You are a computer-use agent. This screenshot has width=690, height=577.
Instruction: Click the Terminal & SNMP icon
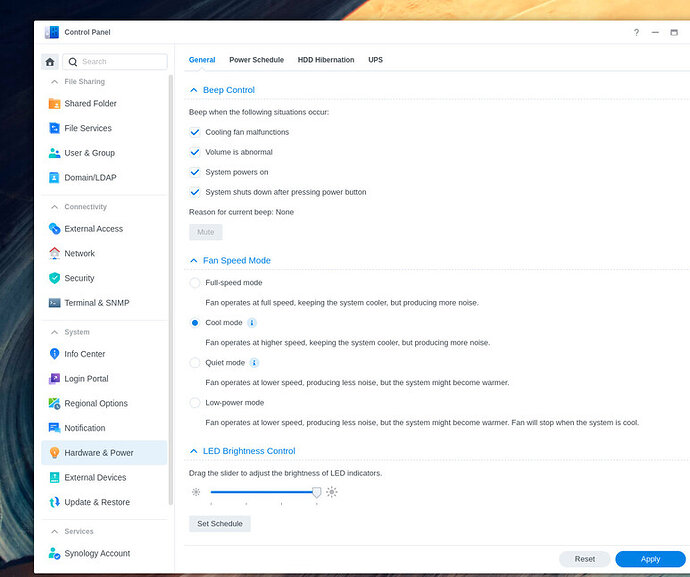click(x=54, y=302)
